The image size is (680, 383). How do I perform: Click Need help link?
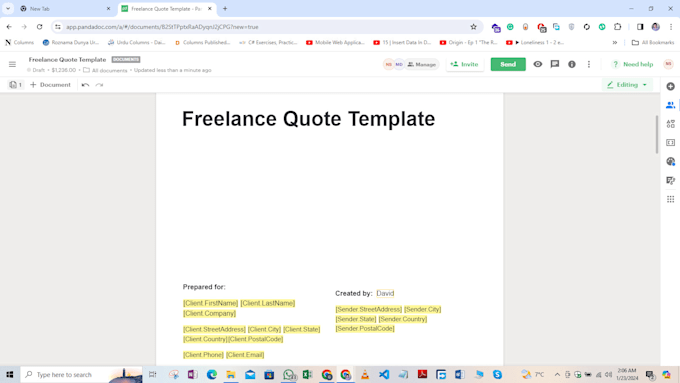632,64
